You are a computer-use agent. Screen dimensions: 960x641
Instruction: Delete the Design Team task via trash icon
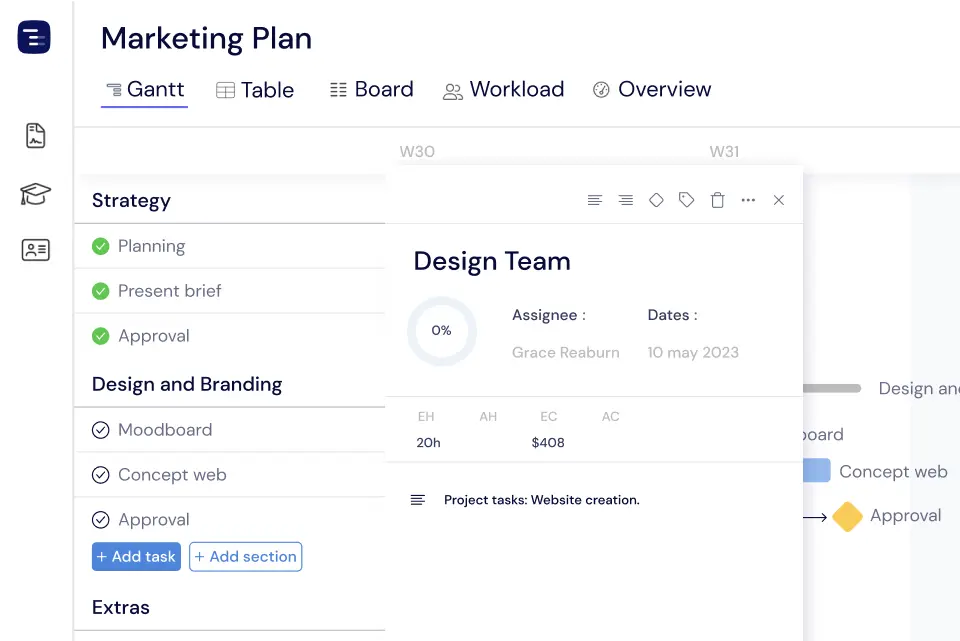click(x=717, y=200)
